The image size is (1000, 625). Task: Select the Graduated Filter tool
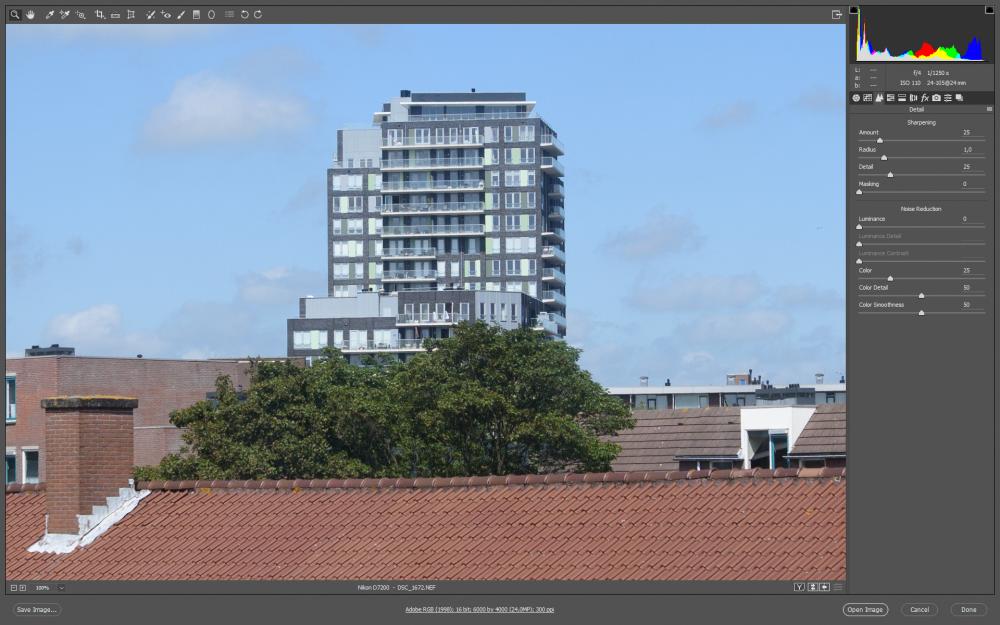pyautogui.click(x=196, y=14)
